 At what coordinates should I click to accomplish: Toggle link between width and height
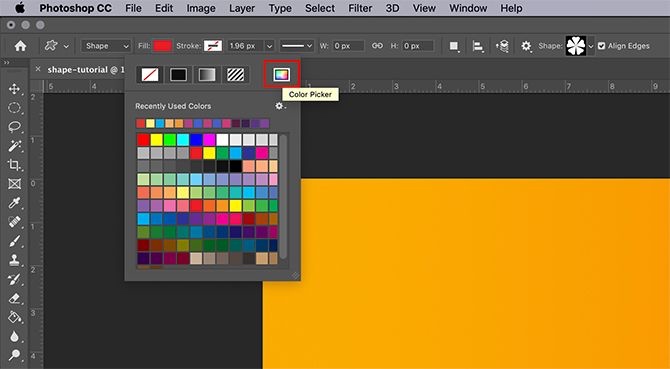[377, 46]
